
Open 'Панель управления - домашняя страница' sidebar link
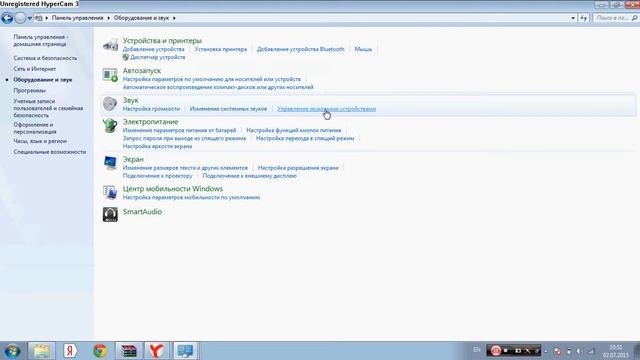click(x=41, y=40)
